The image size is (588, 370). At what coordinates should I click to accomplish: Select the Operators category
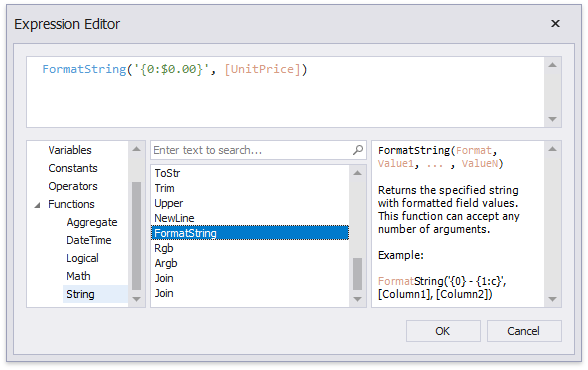73,186
